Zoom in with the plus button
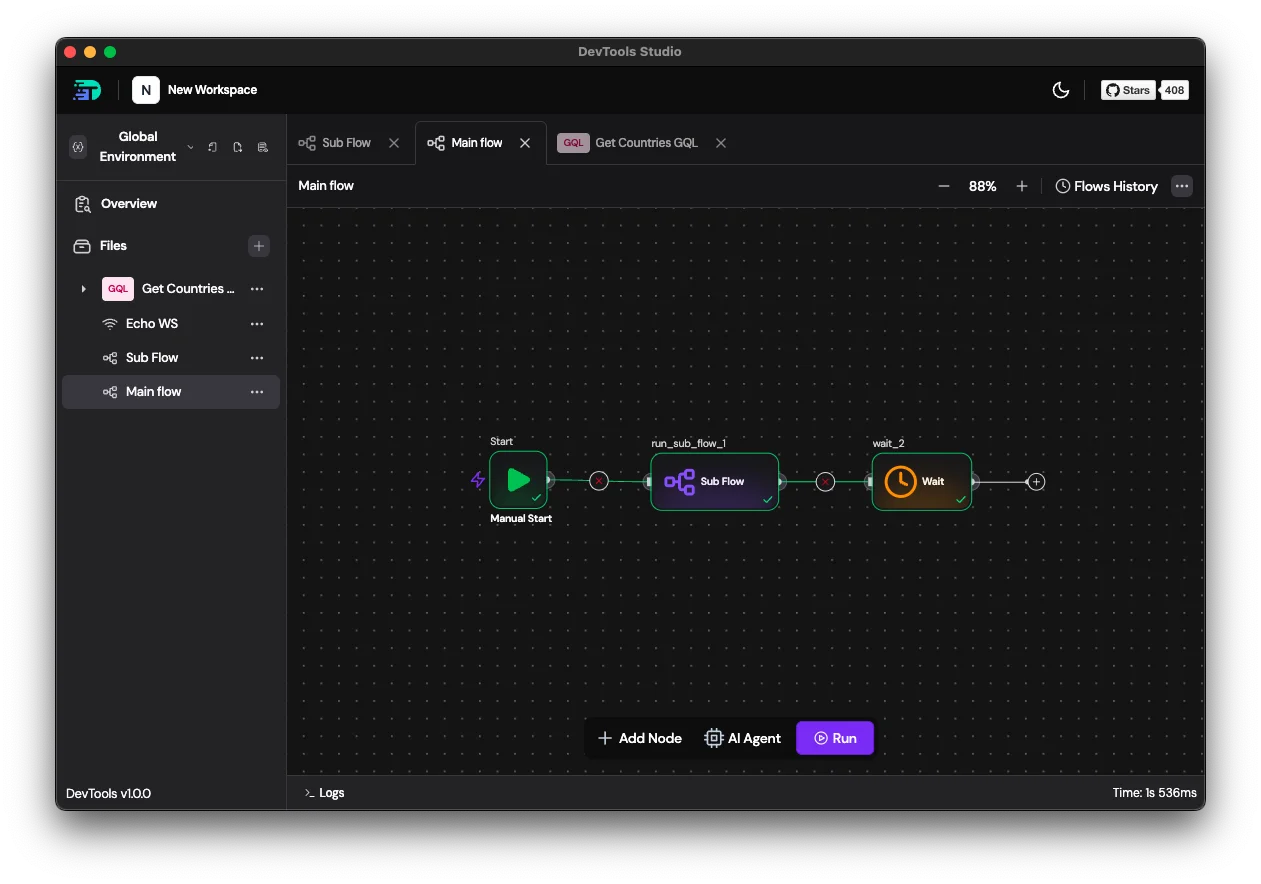This screenshot has width=1261, height=884. [x=1022, y=186]
